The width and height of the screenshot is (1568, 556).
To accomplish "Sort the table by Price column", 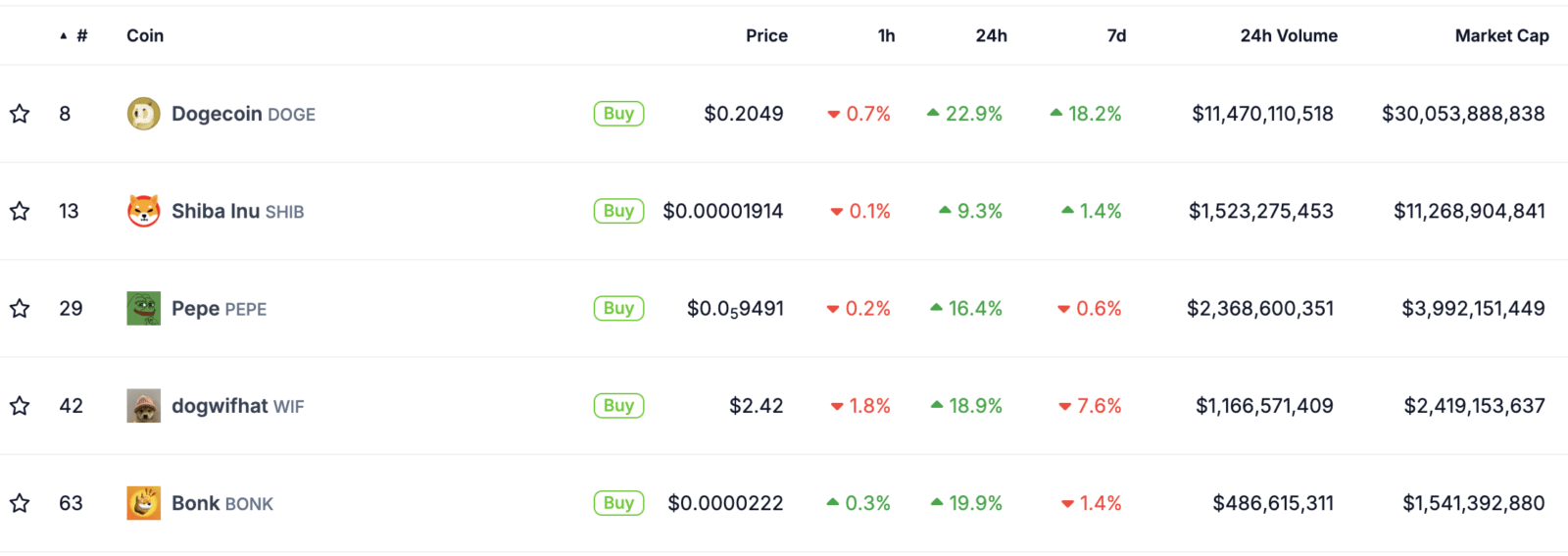I will [766, 35].
